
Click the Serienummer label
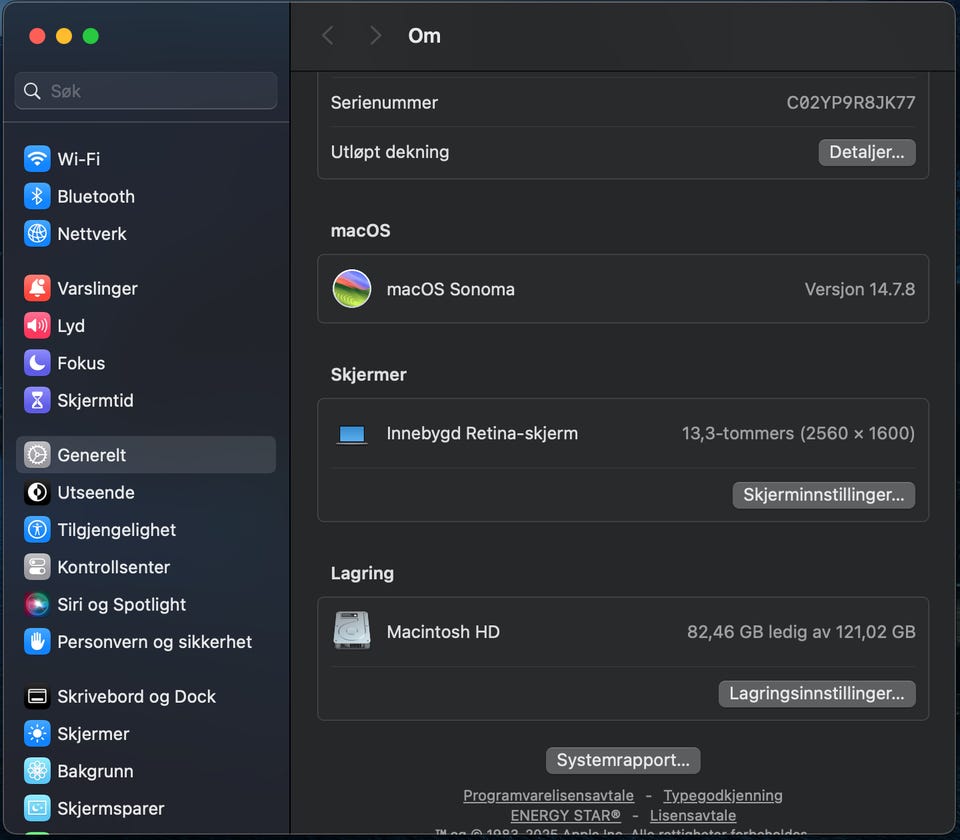(x=384, y=103)
